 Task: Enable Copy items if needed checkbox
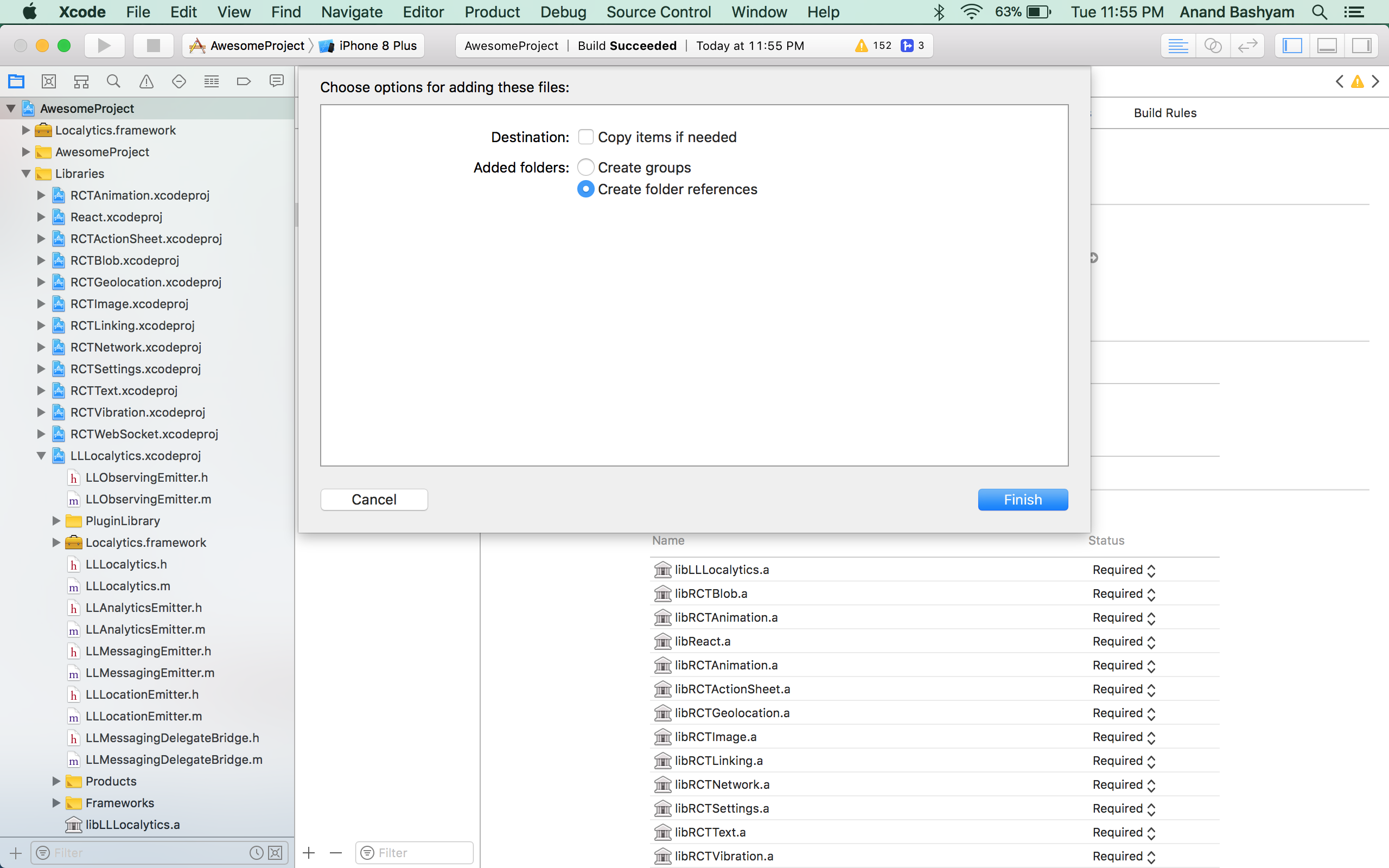(586, 137)
